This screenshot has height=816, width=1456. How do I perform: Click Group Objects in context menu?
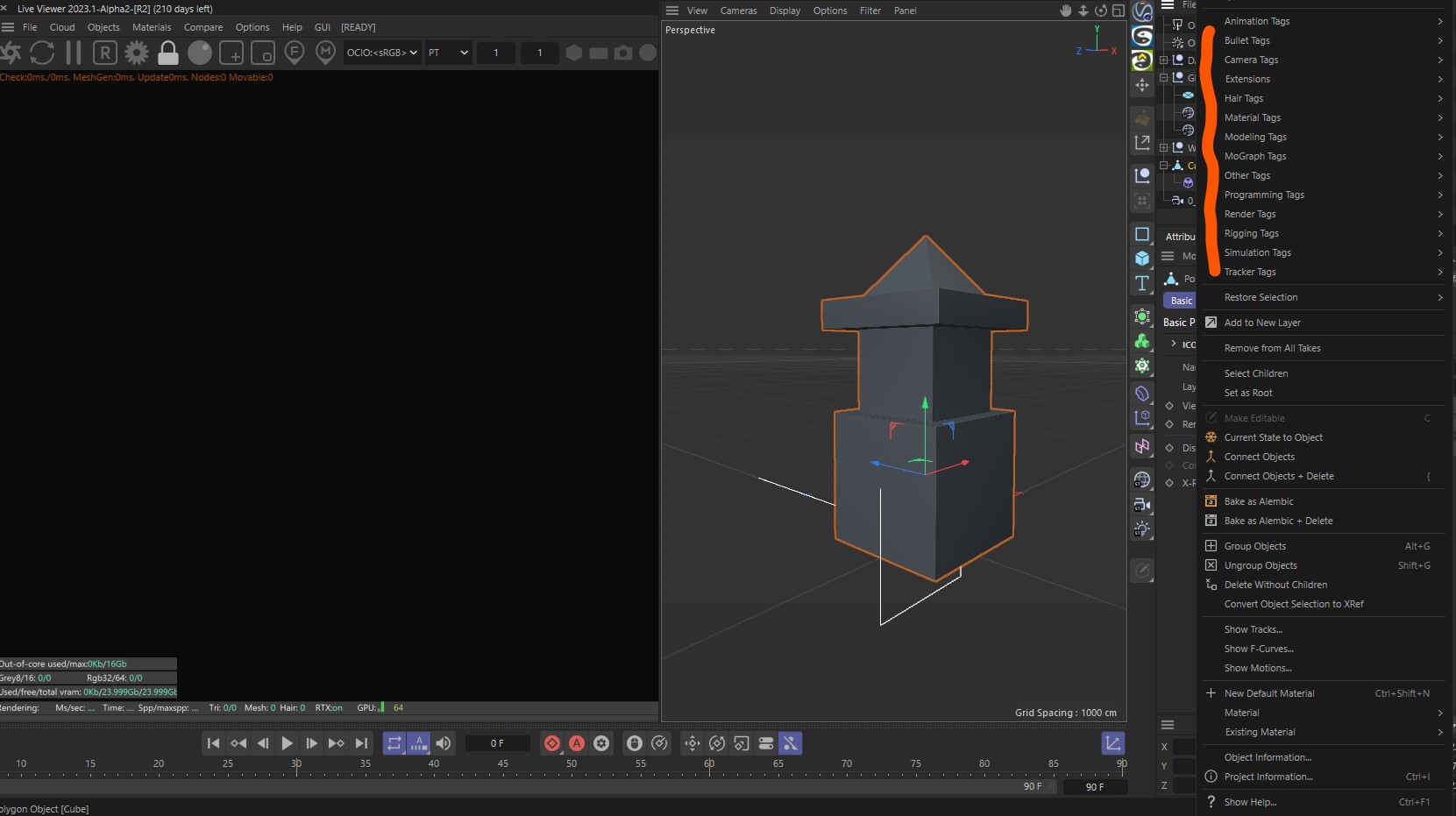(1254, 546)
